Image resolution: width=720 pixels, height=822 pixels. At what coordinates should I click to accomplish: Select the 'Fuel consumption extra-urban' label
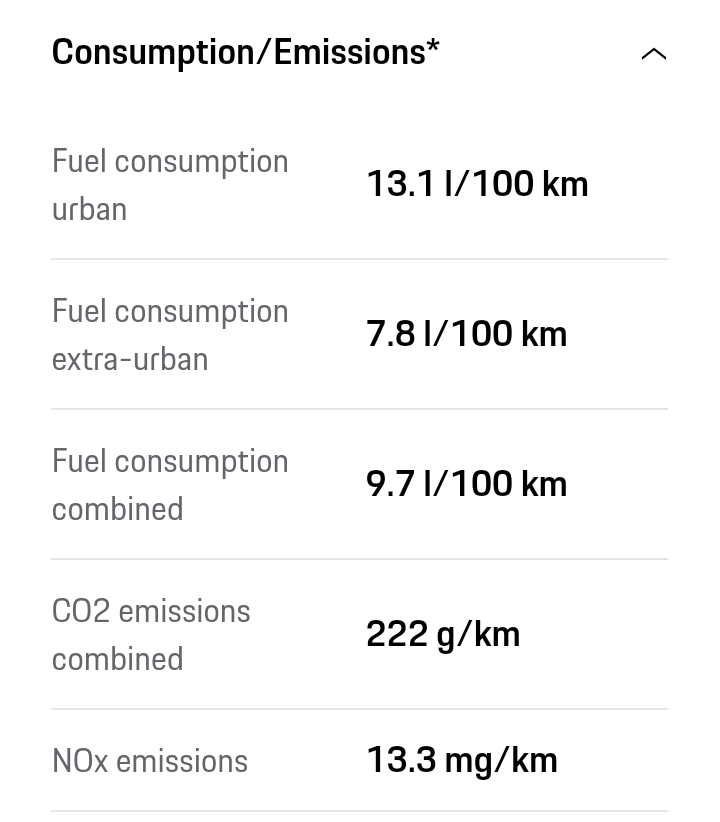click(170, 335)
